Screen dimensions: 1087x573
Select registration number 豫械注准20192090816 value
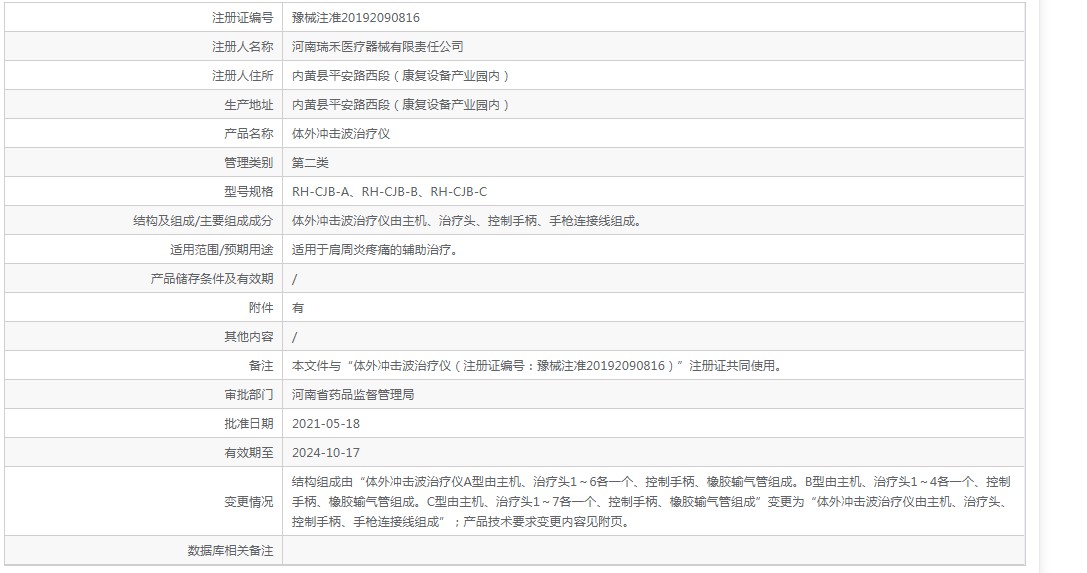356,18
